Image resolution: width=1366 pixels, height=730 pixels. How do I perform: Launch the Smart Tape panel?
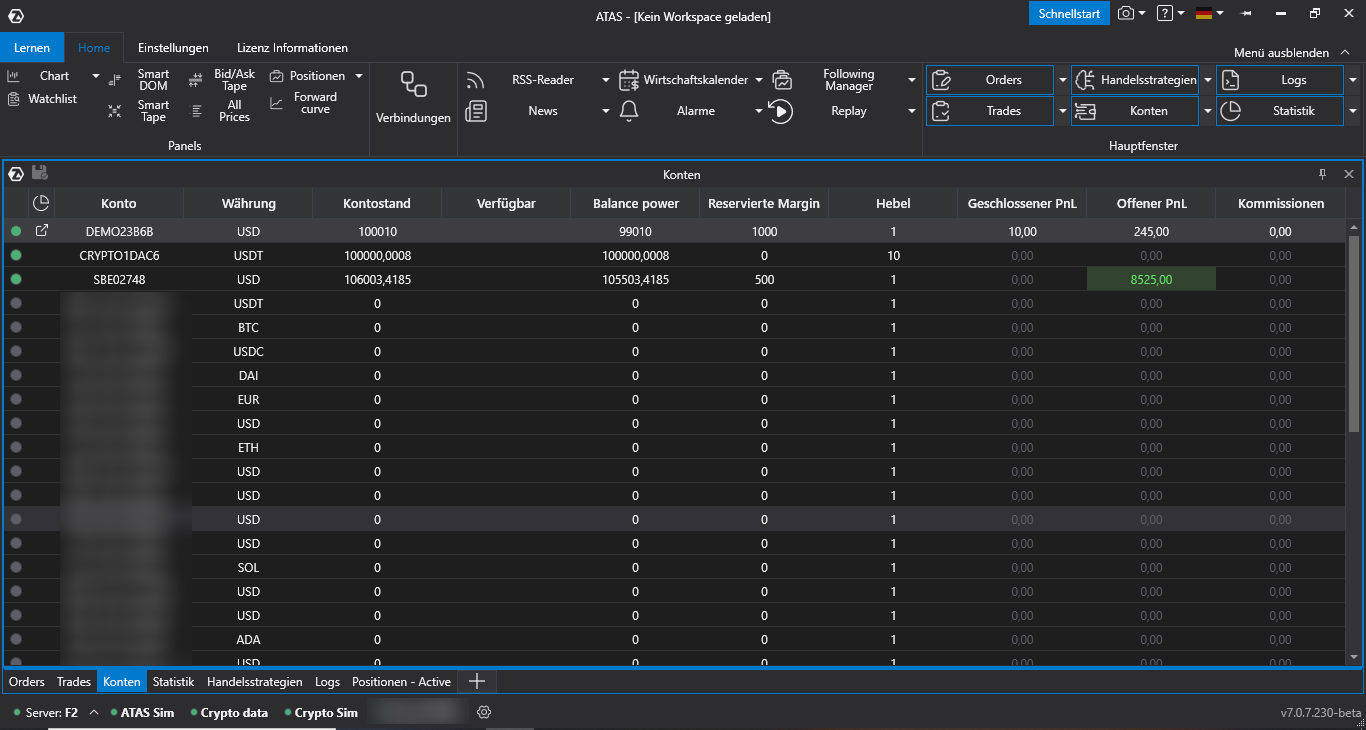[139, 111]
